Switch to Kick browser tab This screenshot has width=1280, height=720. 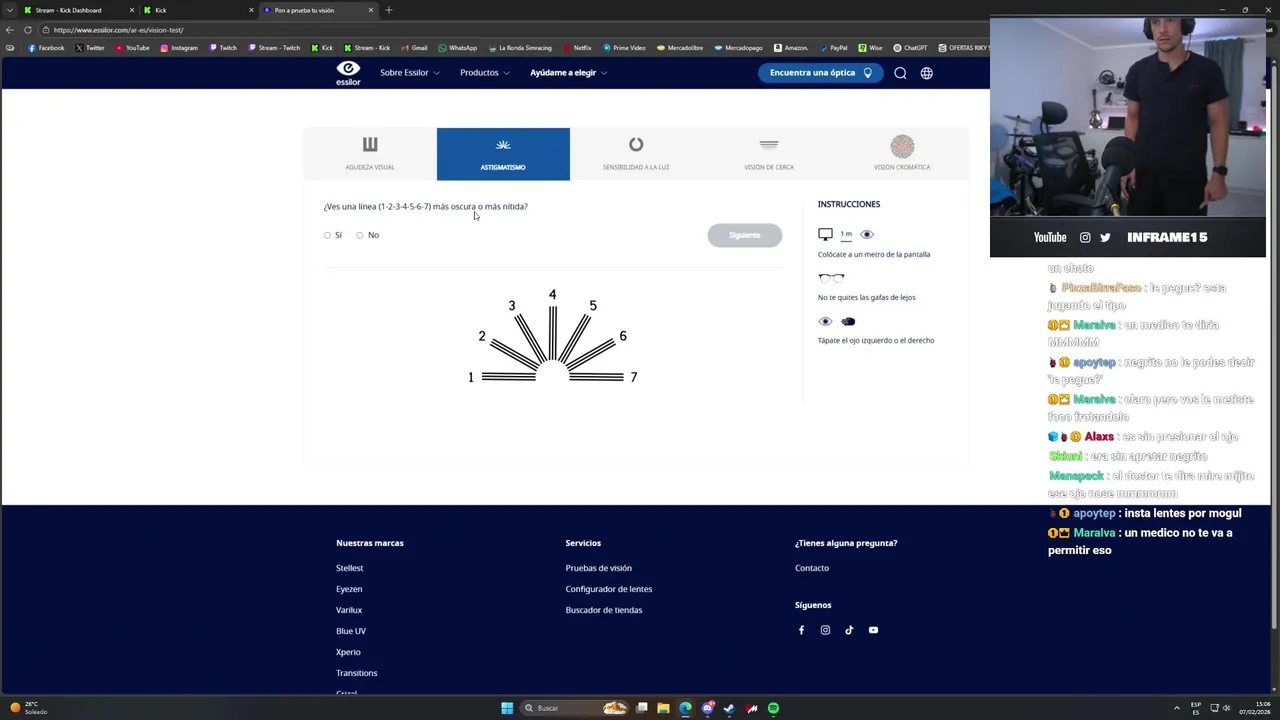coord(198,10)
